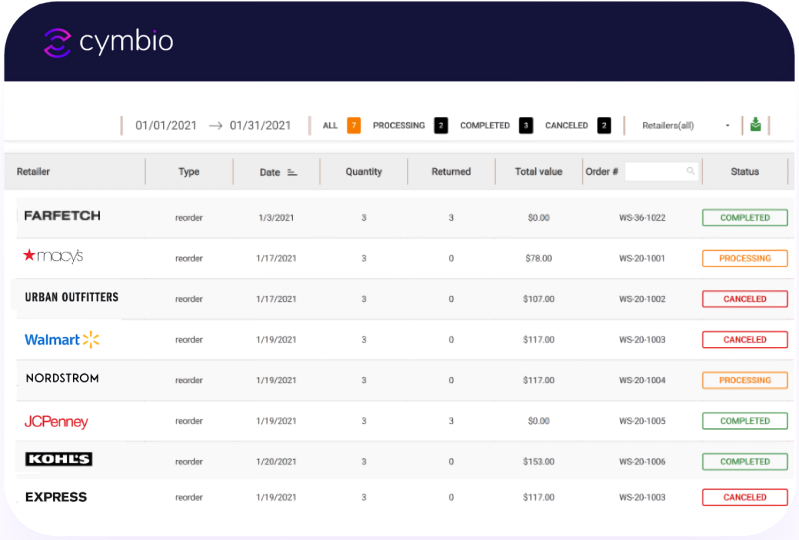Click CANCELED status badge for Urban Outfitters
Viewport: 799px width, 540px height.
pyautogui.click(x=745, y=299)
